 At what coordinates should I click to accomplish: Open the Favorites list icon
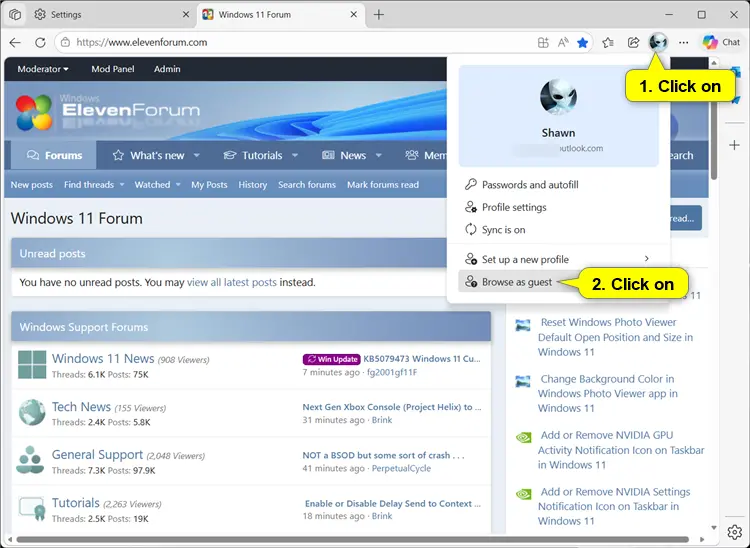608,43
